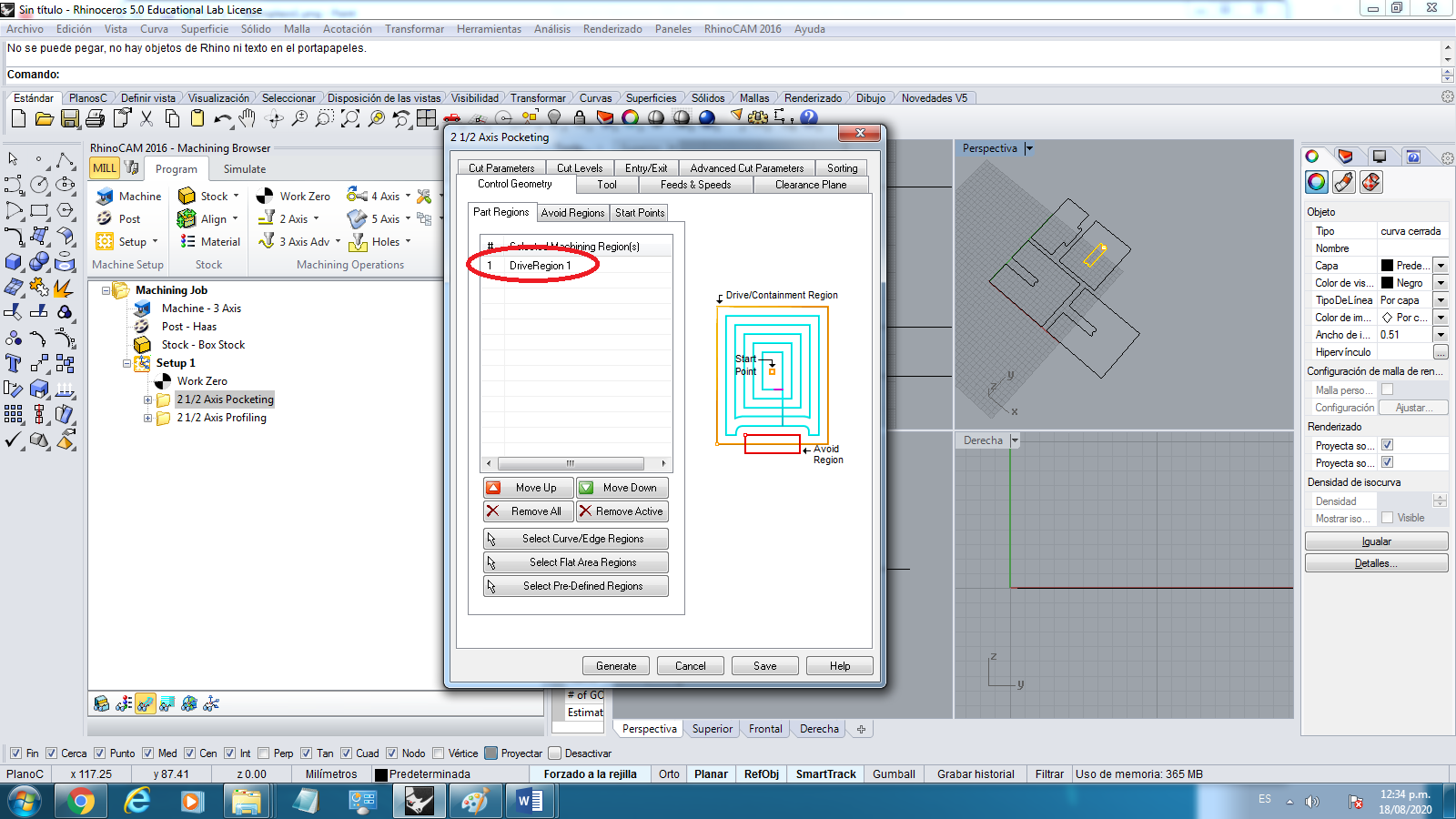Click Select Pre-Defined Regions button
Image resolution: width=1456 pixels, height=819 pixels.
click(x=576, y=586)
